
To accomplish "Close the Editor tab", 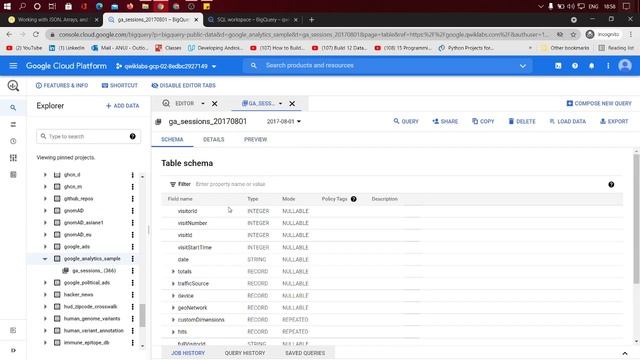I will [x=214, y=104].
